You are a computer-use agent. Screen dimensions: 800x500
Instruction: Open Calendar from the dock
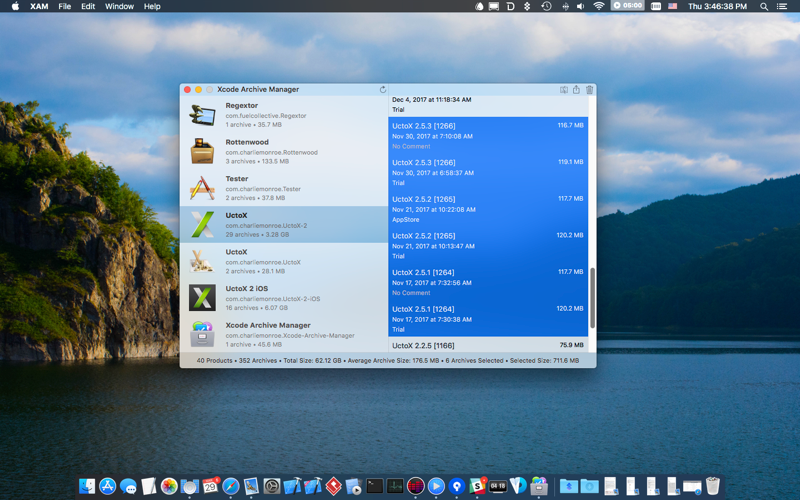(x=210, y=486)
